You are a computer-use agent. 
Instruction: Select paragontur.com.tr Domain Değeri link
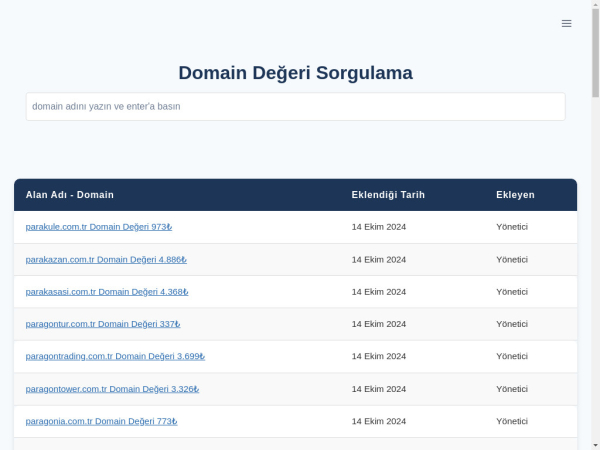point(103,324)
